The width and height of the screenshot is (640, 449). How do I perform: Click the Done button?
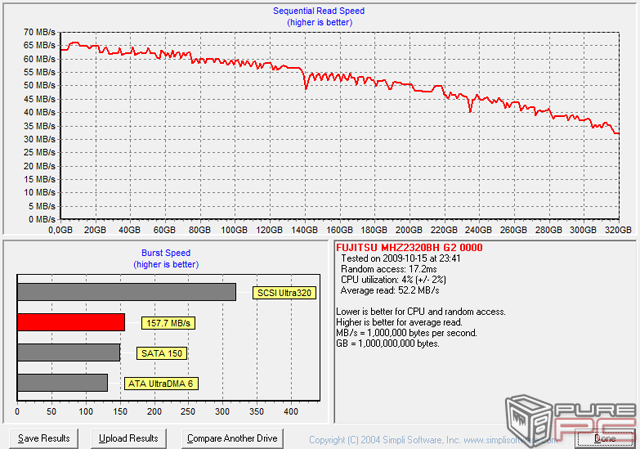pyautogui.click(x=604, y=439)
